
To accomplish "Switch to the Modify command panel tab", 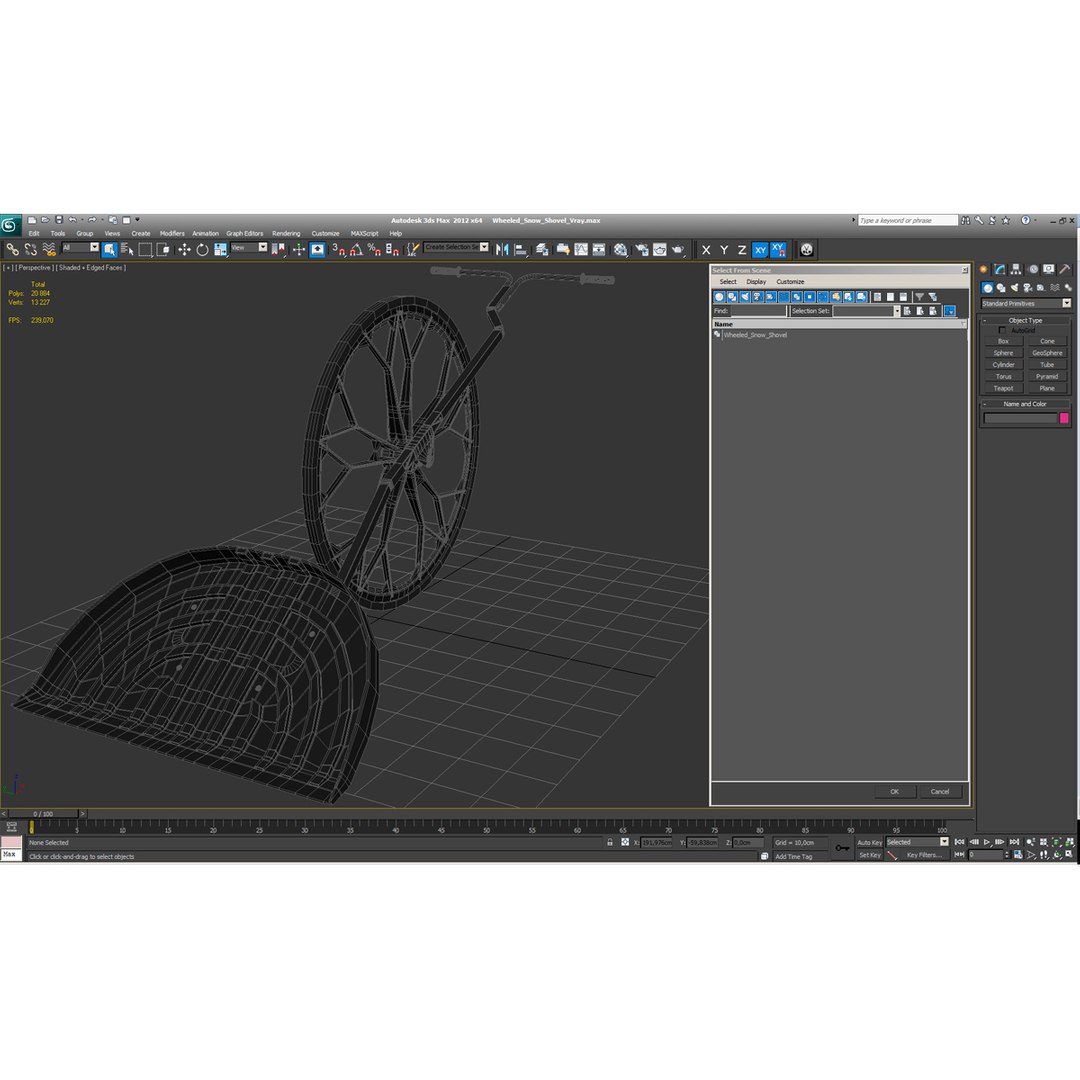I will point(999,269).
